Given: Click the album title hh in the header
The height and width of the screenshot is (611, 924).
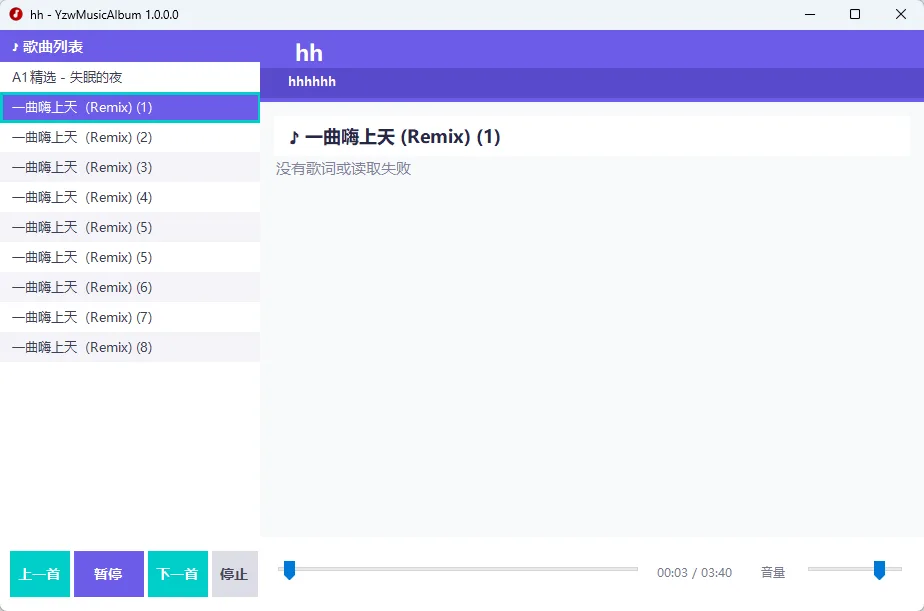Looking at the screenshot, I should point(309,53).
